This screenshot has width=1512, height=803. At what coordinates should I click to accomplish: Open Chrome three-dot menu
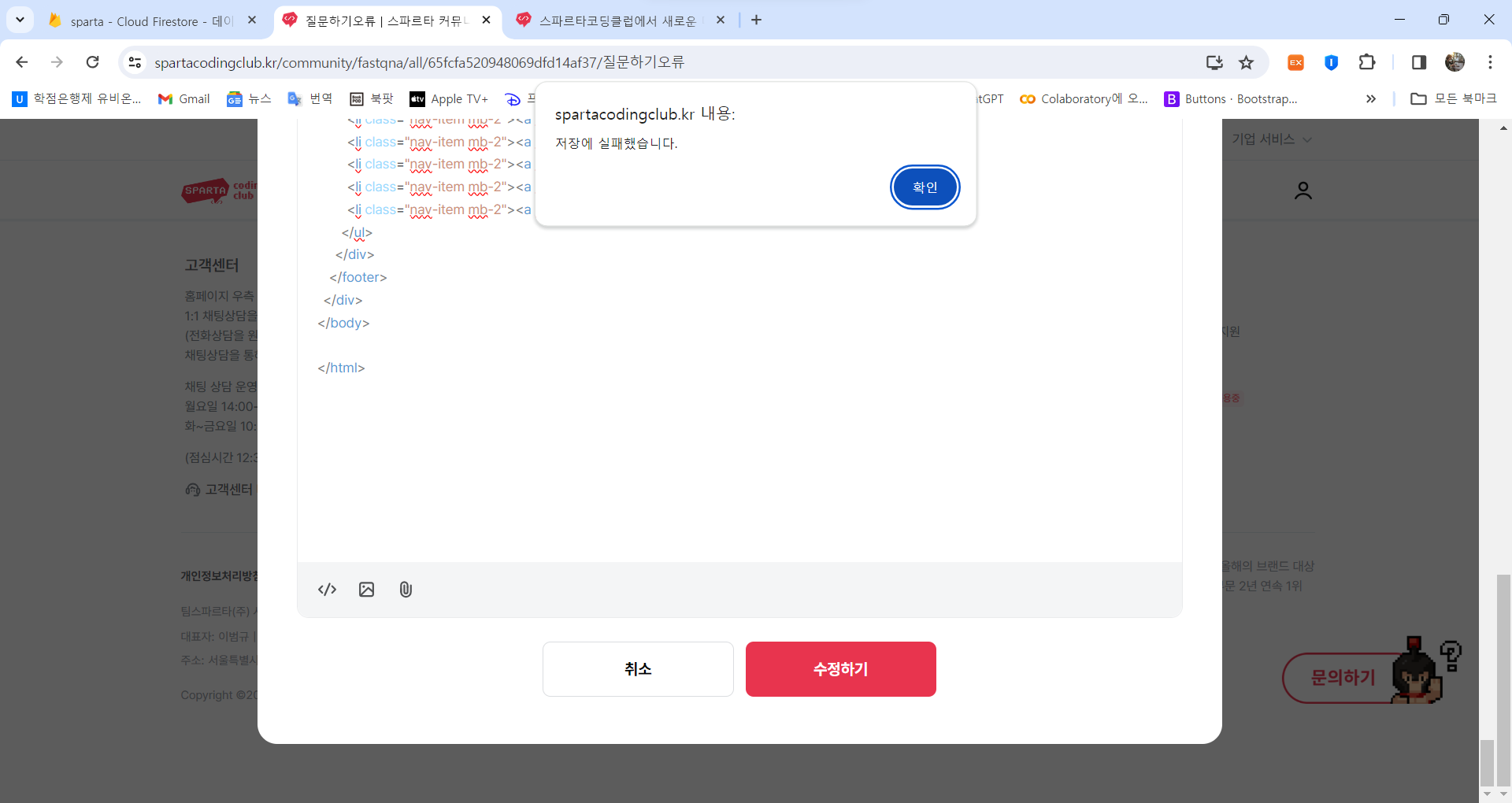point(1490,62)
